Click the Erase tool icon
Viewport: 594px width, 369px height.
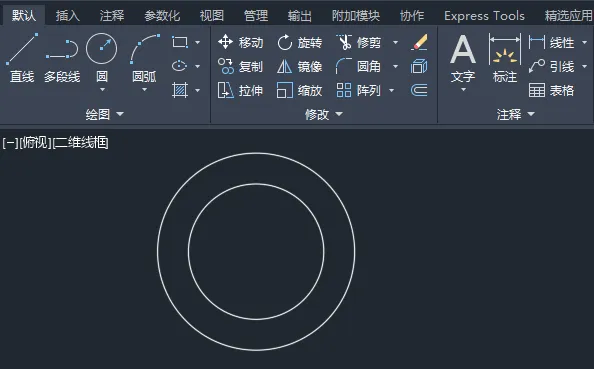[x=419, y=42]
